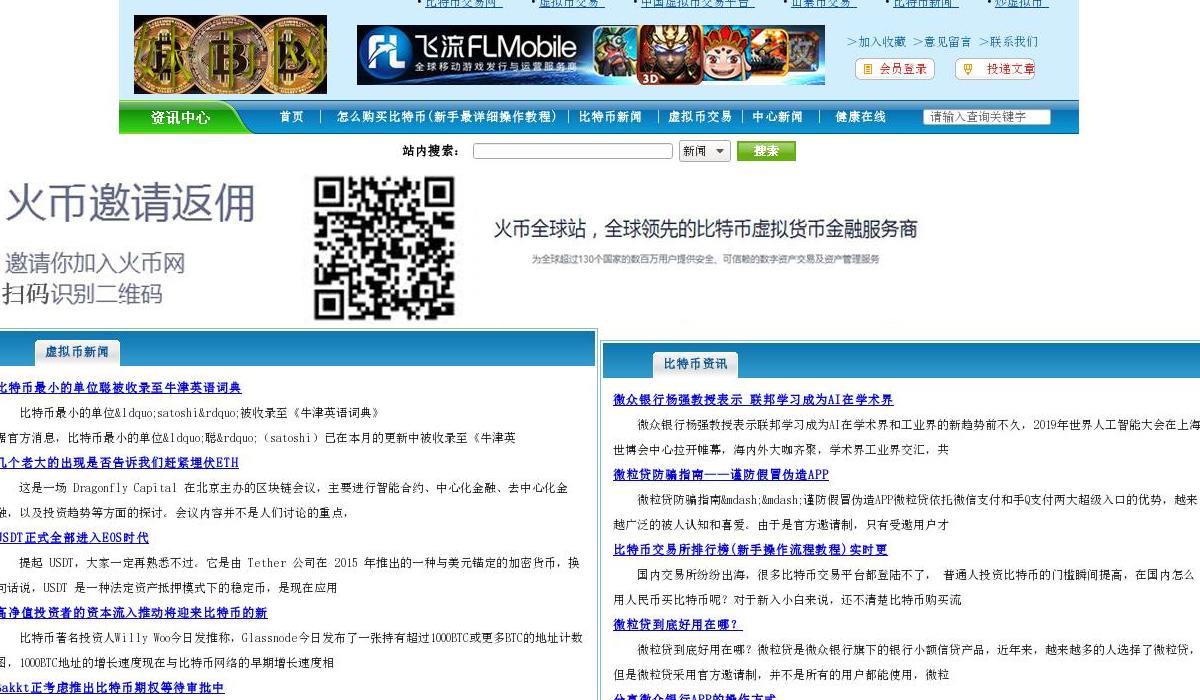The image size is (1200, 700).
Task: Open 健康在线 in the navigation bar
Action: [861, 117]
